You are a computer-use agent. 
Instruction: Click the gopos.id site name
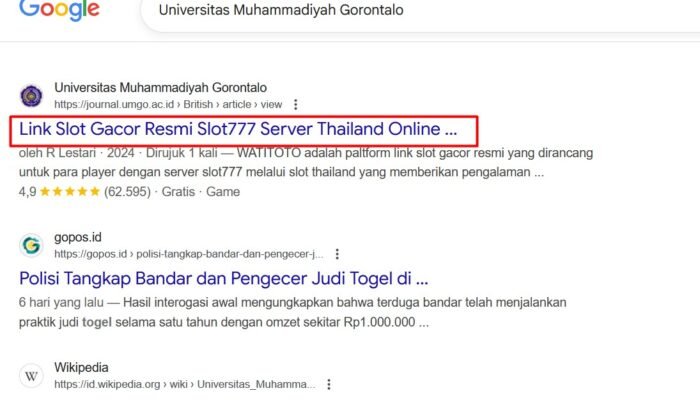[78, 237]
